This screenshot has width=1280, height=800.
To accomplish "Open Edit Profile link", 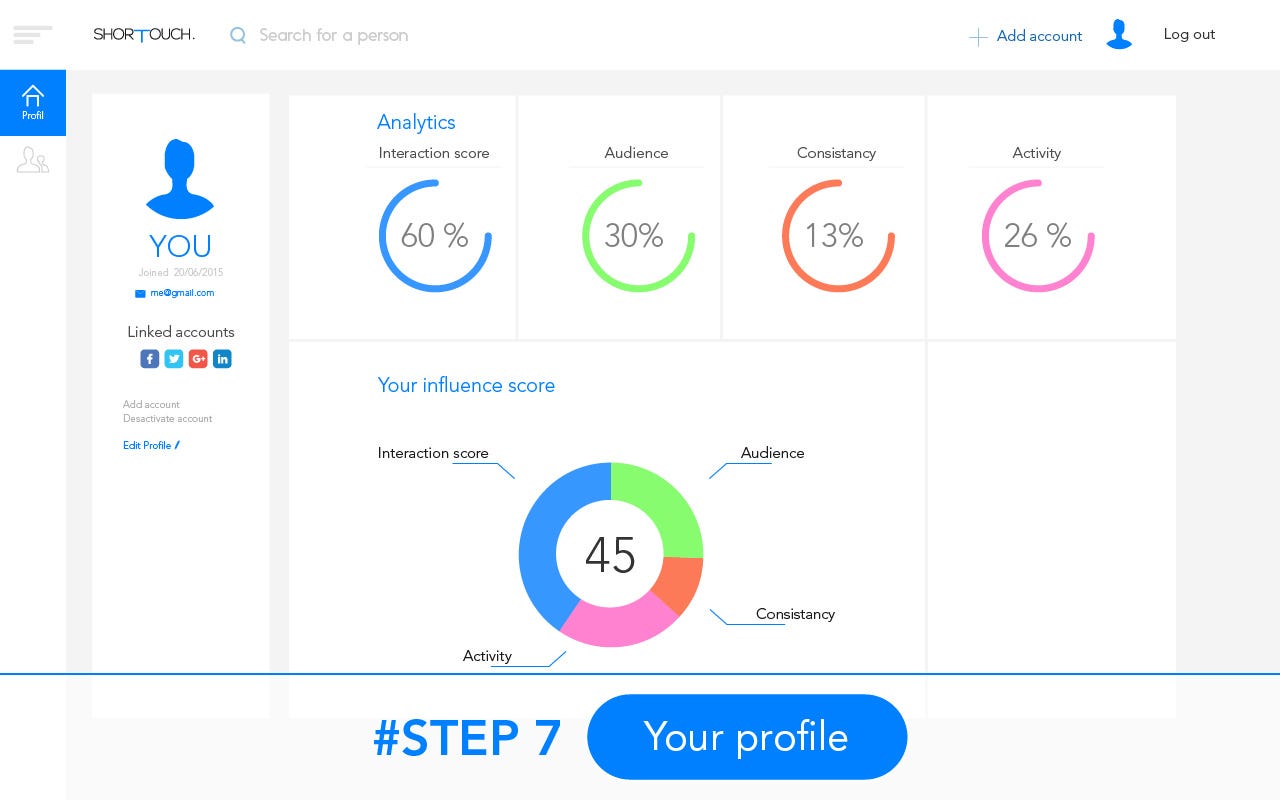I will (151, 446).
